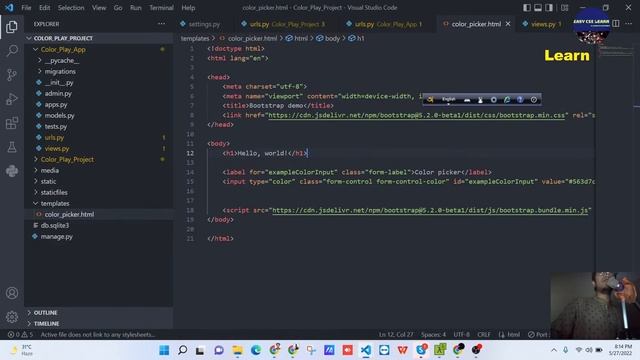Screen dimensions: 640x360
Task: Open the File menu
Action: (x=26, y=8)
